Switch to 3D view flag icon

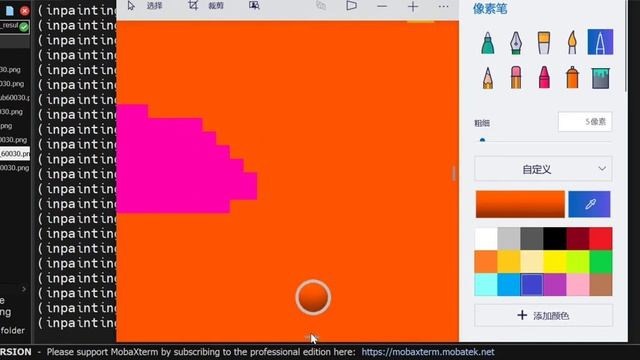351,6
